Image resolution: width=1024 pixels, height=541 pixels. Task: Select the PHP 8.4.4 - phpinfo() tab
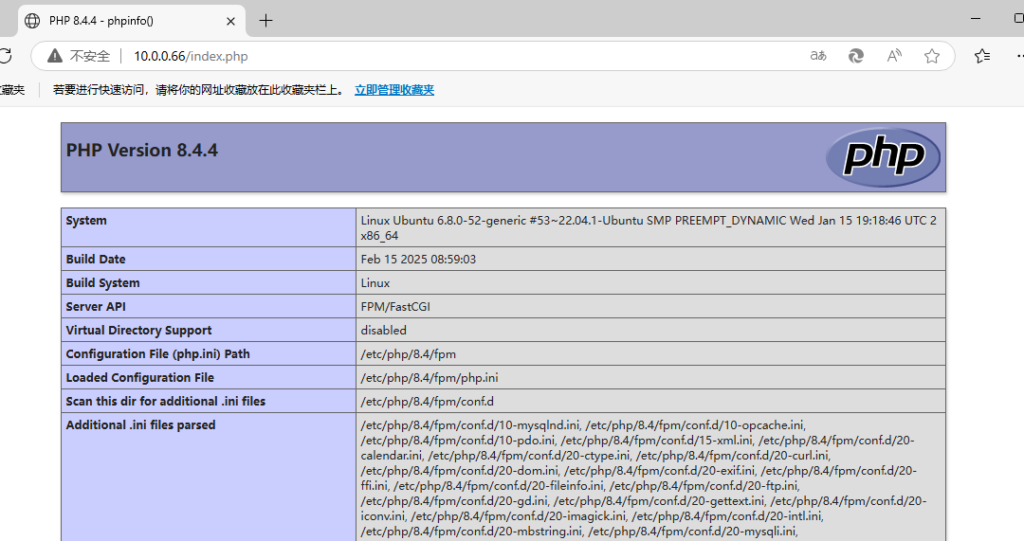[x=131, y=21]
